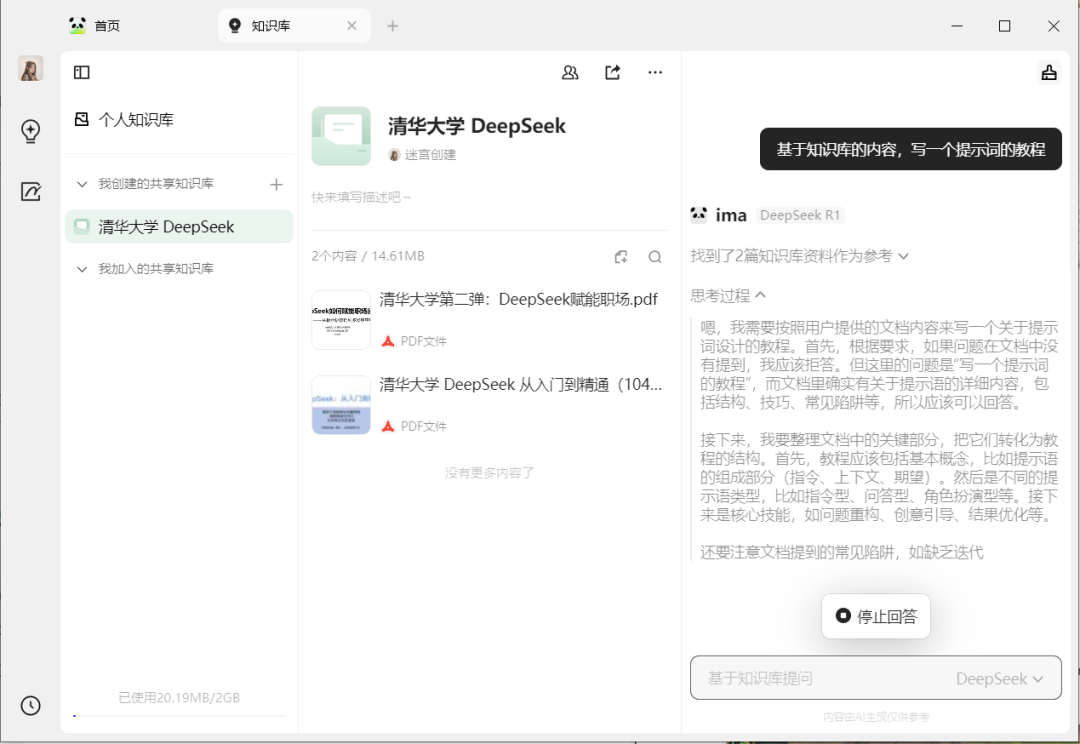The height and width of the screenshot is (744, 1080).
Task: Add new content with the add-file icon
Action: (621, 256)
